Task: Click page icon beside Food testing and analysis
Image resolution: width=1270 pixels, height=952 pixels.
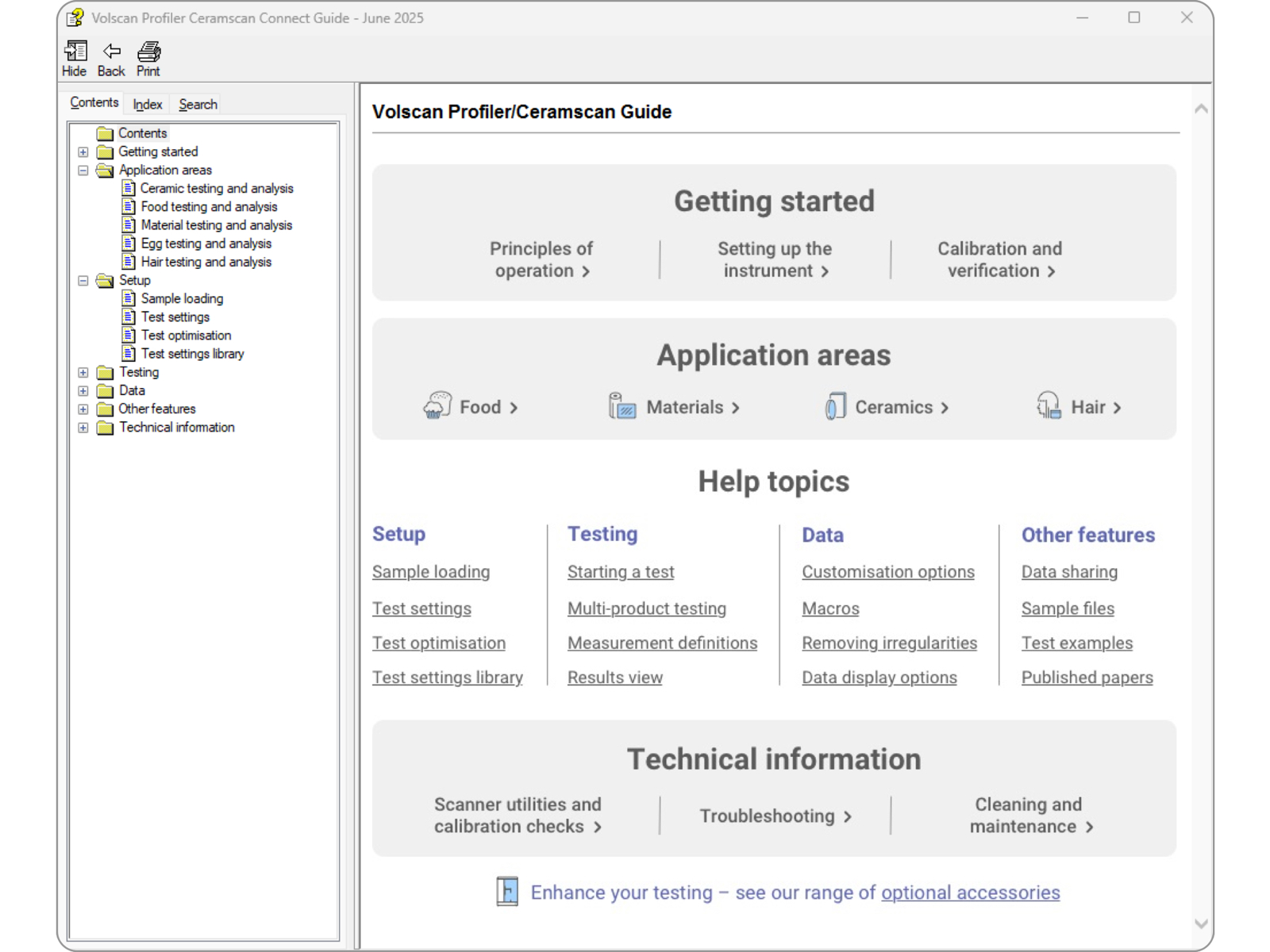Action: [129, 206]
